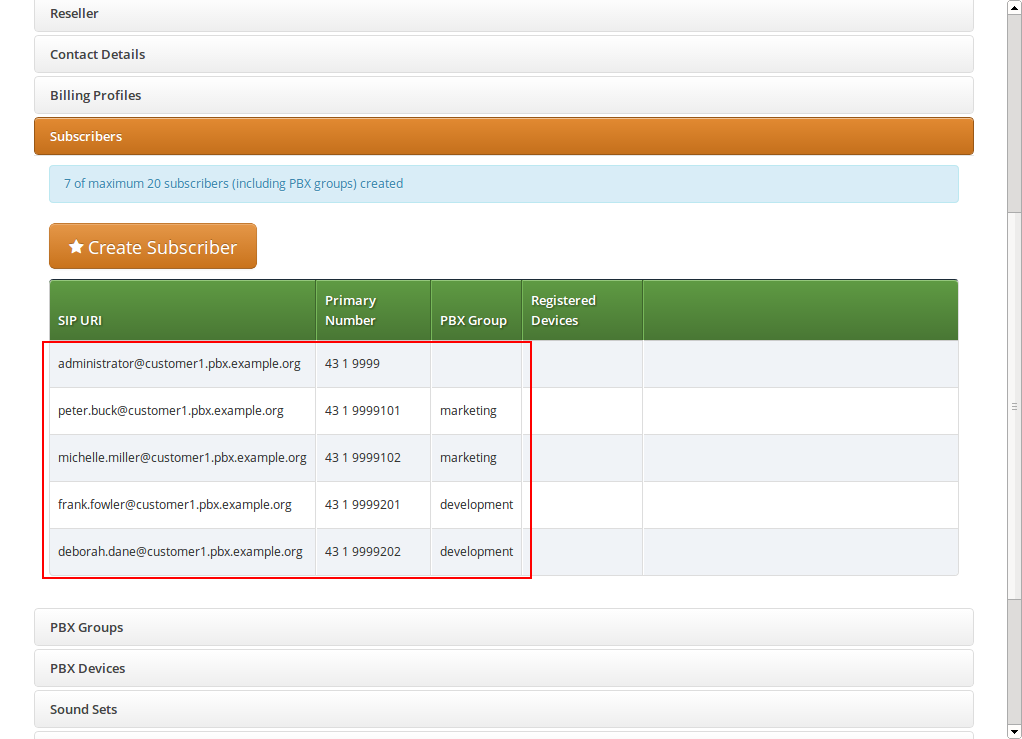Select the peter.buck subscriber entry
This screenshot has height=739, width=1022.
click(171, 411)
